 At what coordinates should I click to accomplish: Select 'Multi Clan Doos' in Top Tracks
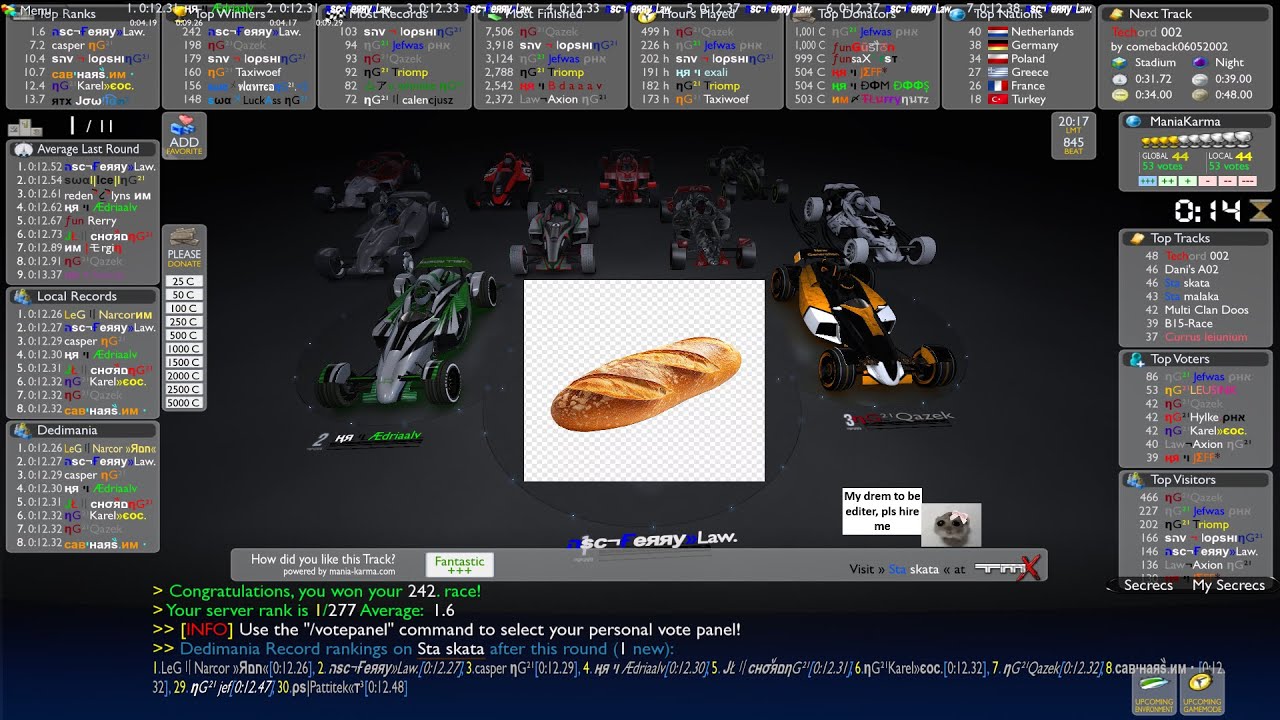pos(1207,310)
